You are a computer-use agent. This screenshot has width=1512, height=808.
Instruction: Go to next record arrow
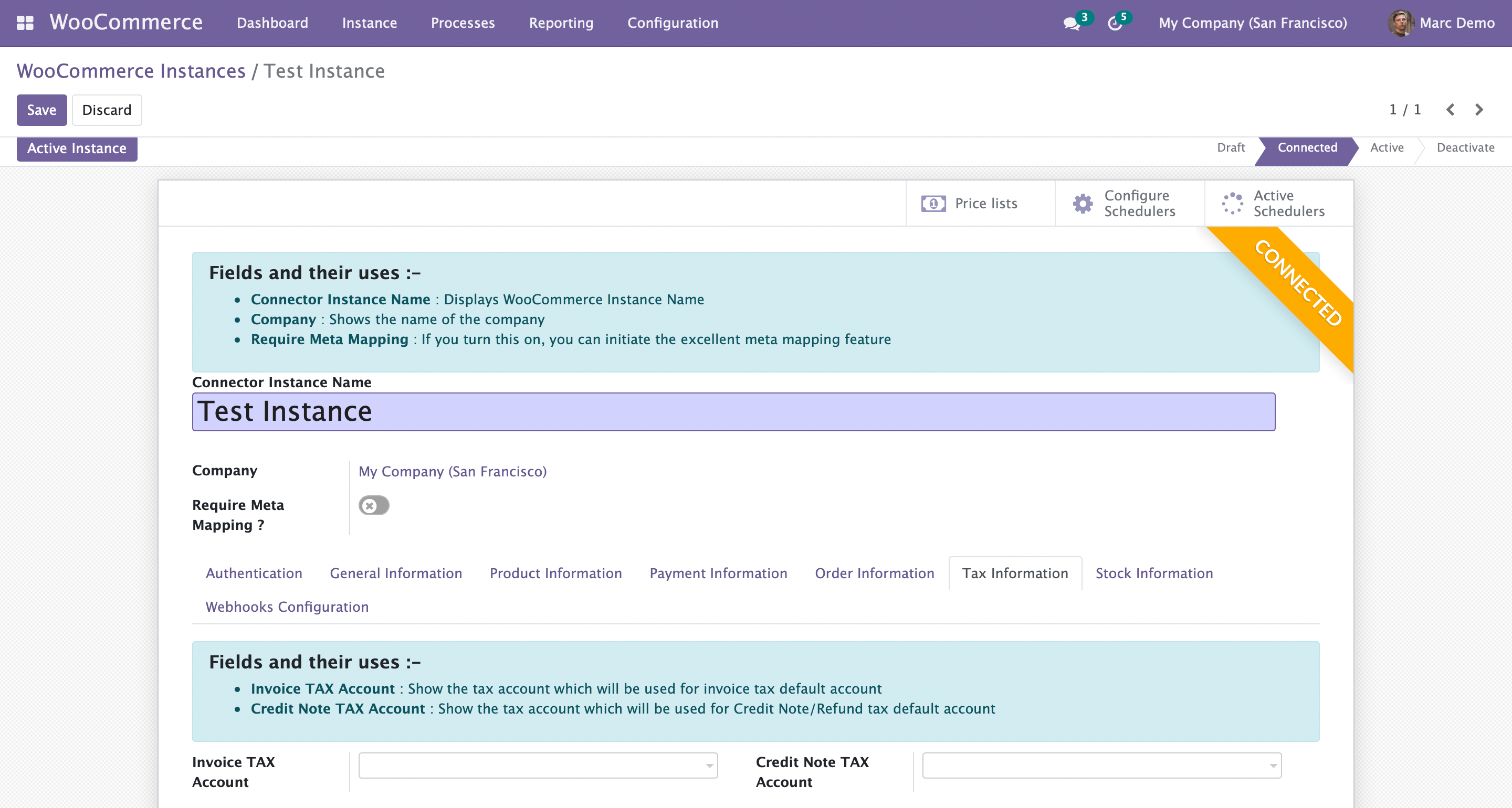pyautogui.click(x=1479, y=110)
